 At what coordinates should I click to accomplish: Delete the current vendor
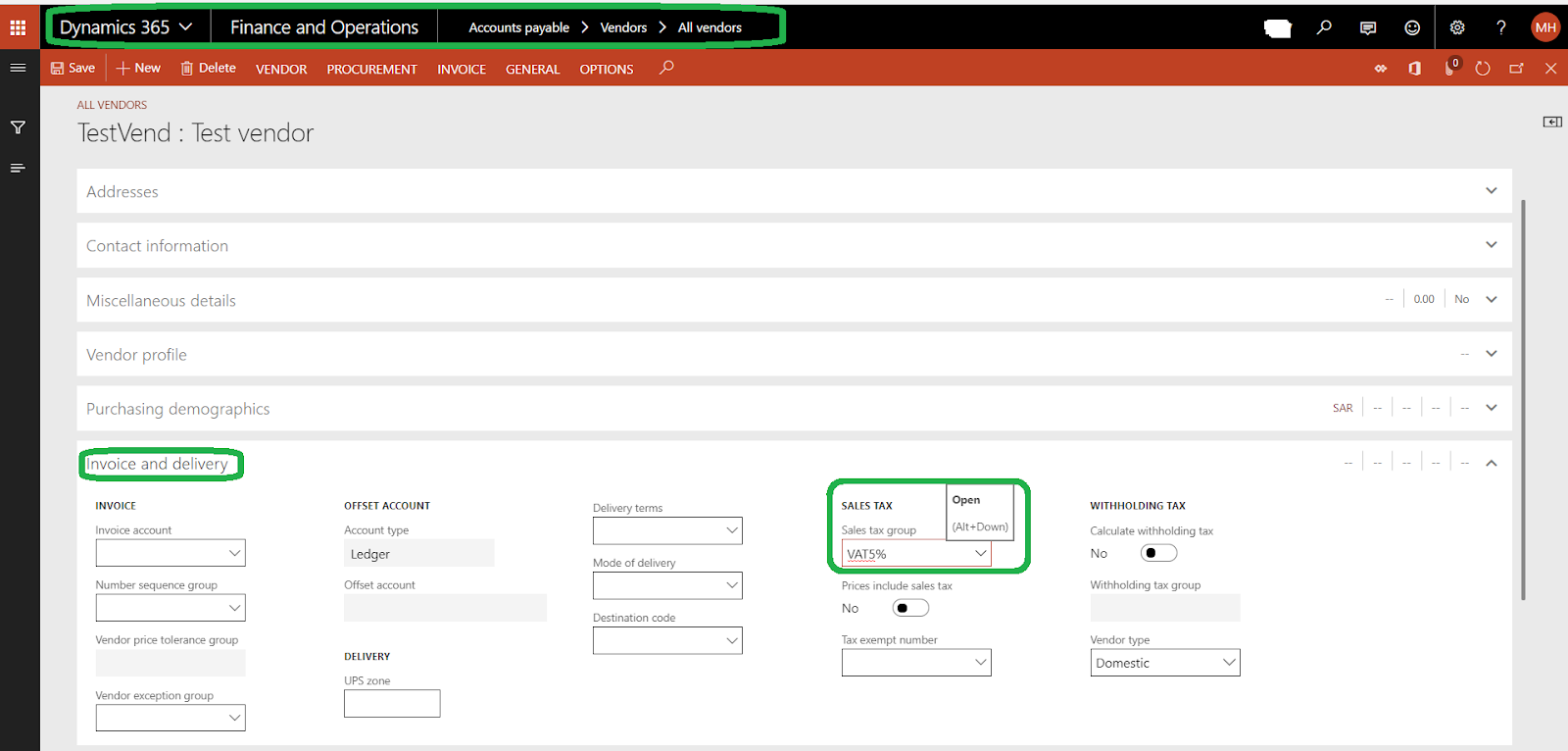208,68
